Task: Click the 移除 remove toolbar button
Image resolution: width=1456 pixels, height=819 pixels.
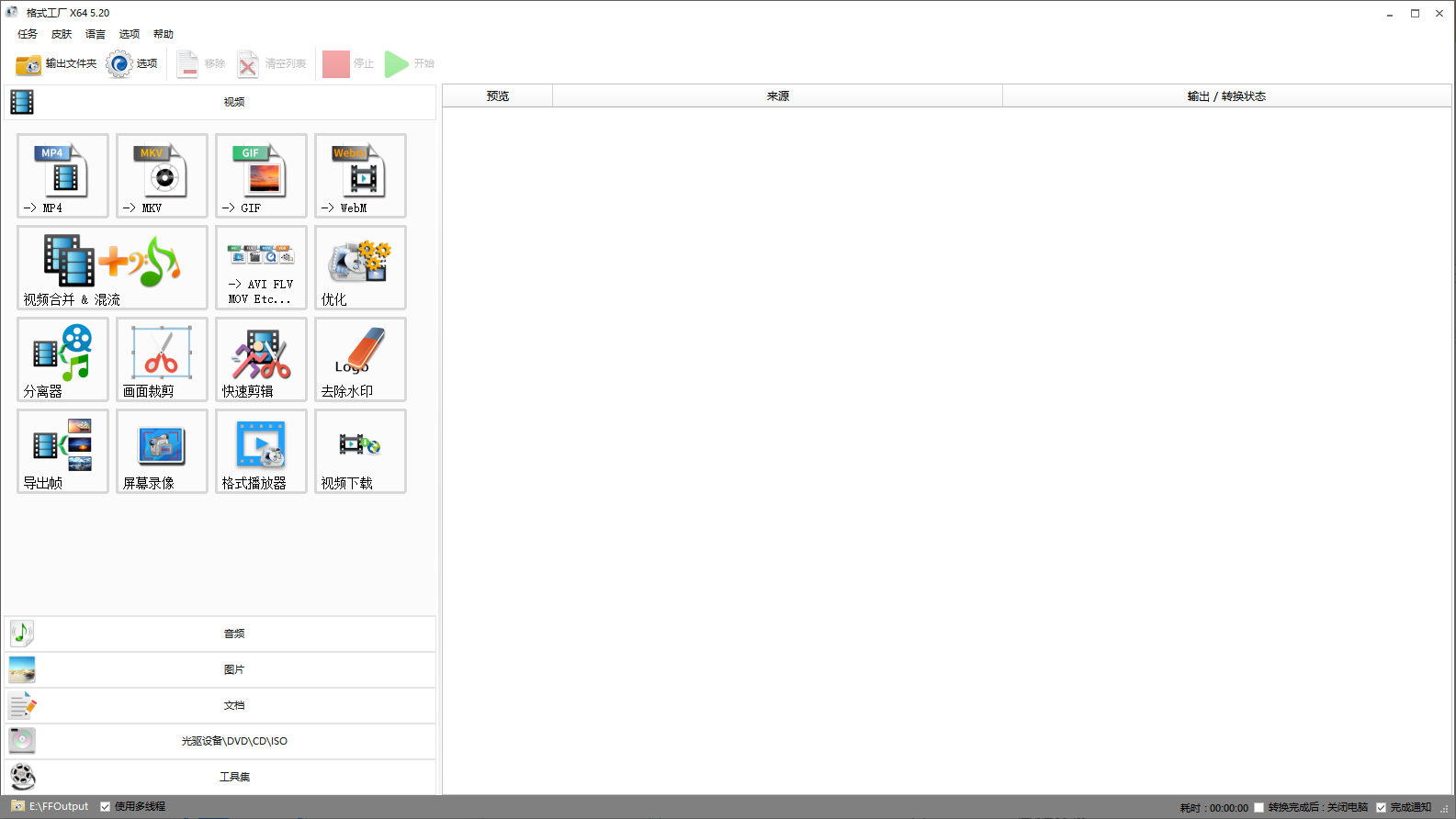Action: click(201, 63)
